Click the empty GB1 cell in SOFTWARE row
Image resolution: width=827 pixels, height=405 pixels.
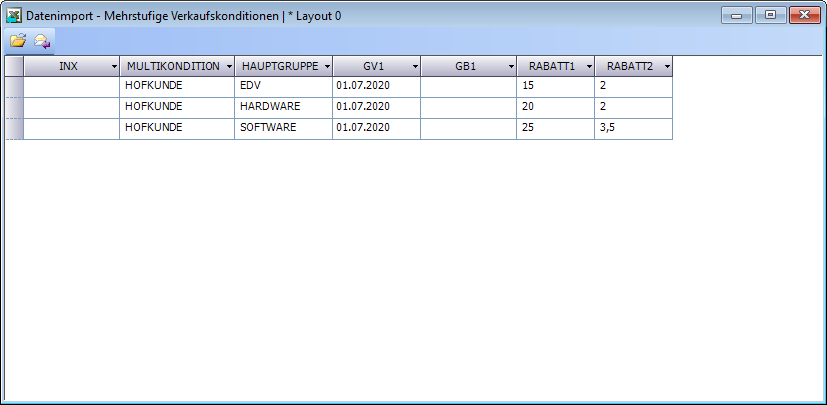468,129
